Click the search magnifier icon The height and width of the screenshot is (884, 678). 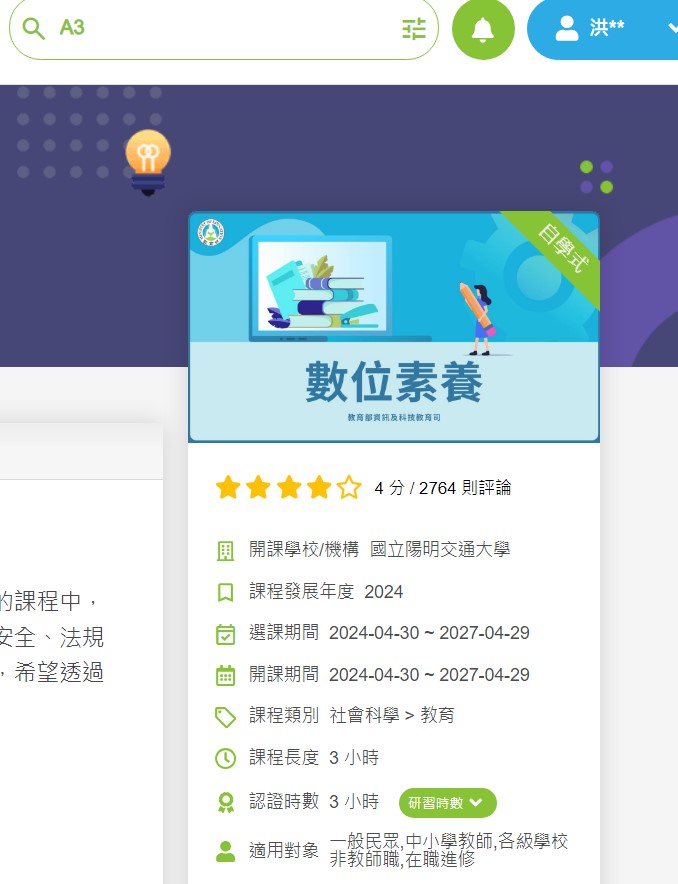click(x=33, y=28)
